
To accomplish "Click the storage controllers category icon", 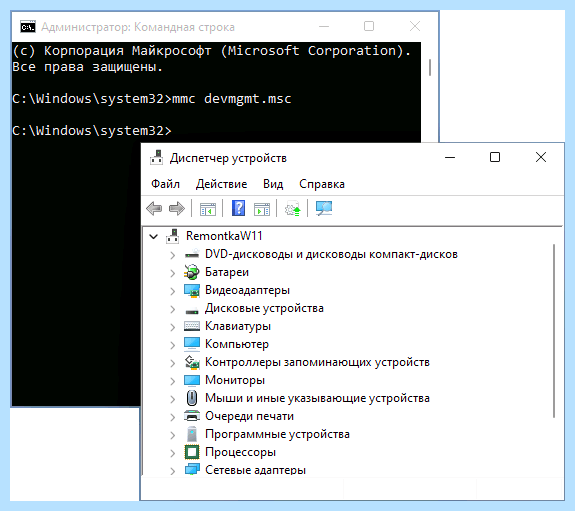I will (x=192, y=362).
